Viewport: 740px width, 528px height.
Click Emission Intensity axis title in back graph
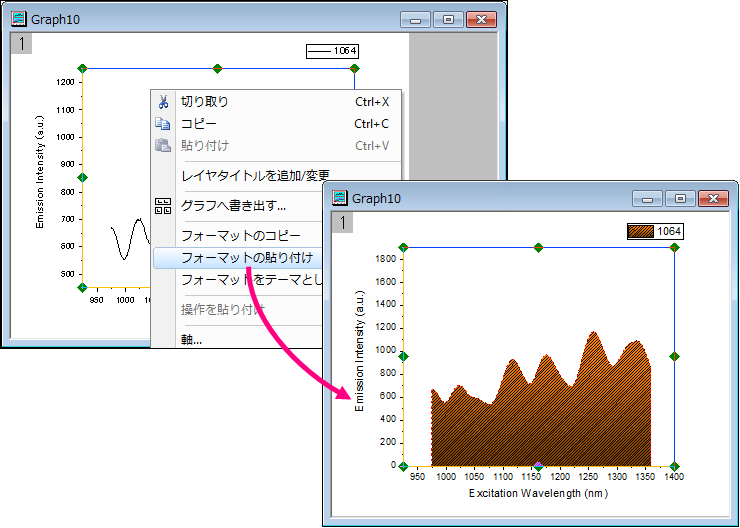coord(40,172)
